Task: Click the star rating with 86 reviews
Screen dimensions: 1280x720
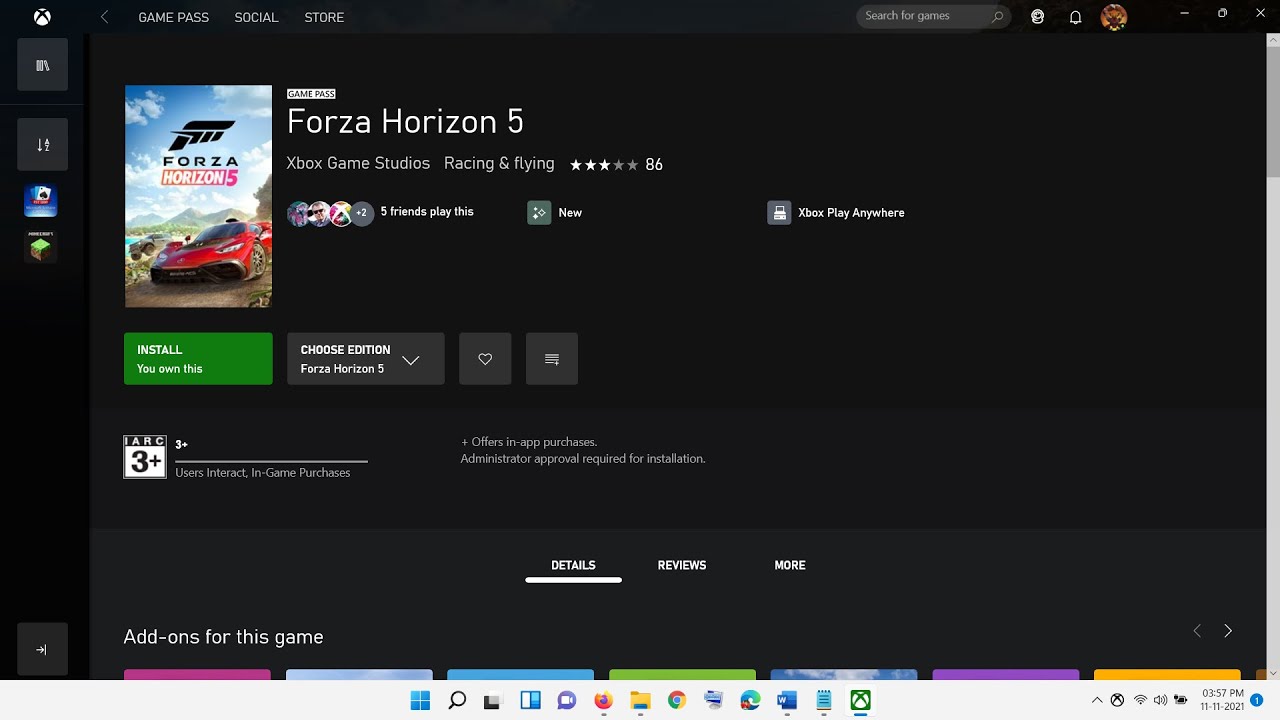Action: [x=616, y=165]
